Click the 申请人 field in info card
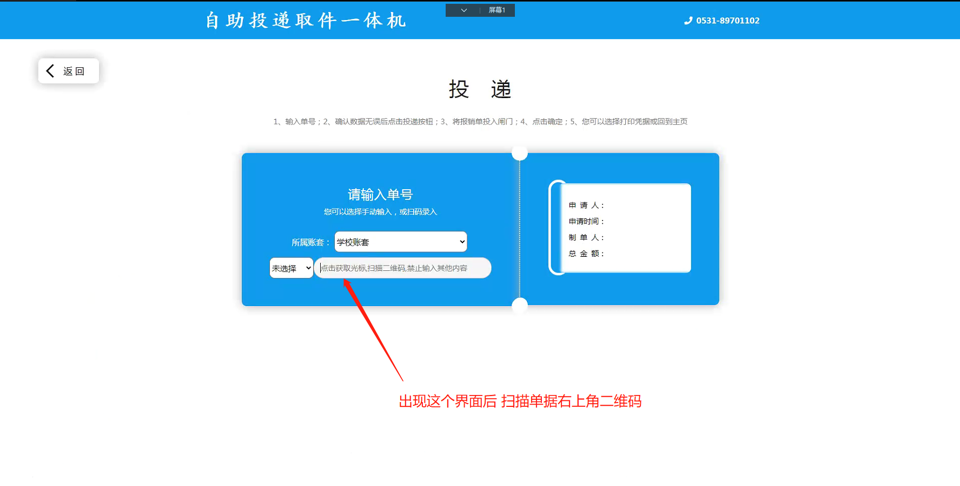This screenshot has height=486, width=960. coord(587,205)
